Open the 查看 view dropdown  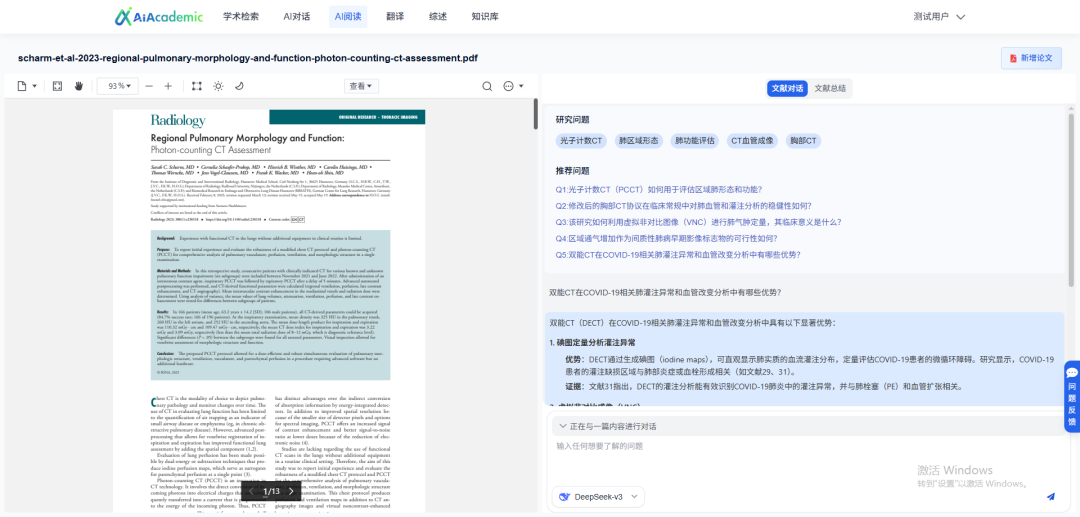click(361, 86)
